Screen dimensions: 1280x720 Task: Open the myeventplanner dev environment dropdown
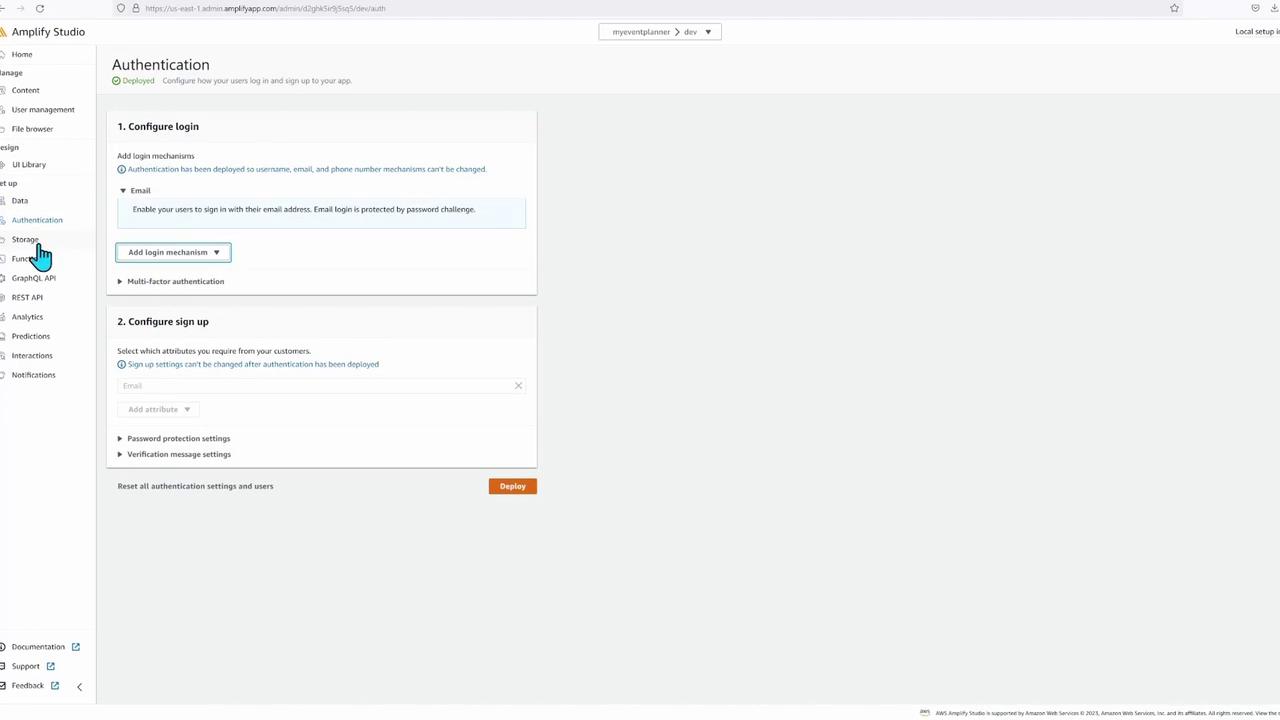pyautogui.click(x=660, y=32)
